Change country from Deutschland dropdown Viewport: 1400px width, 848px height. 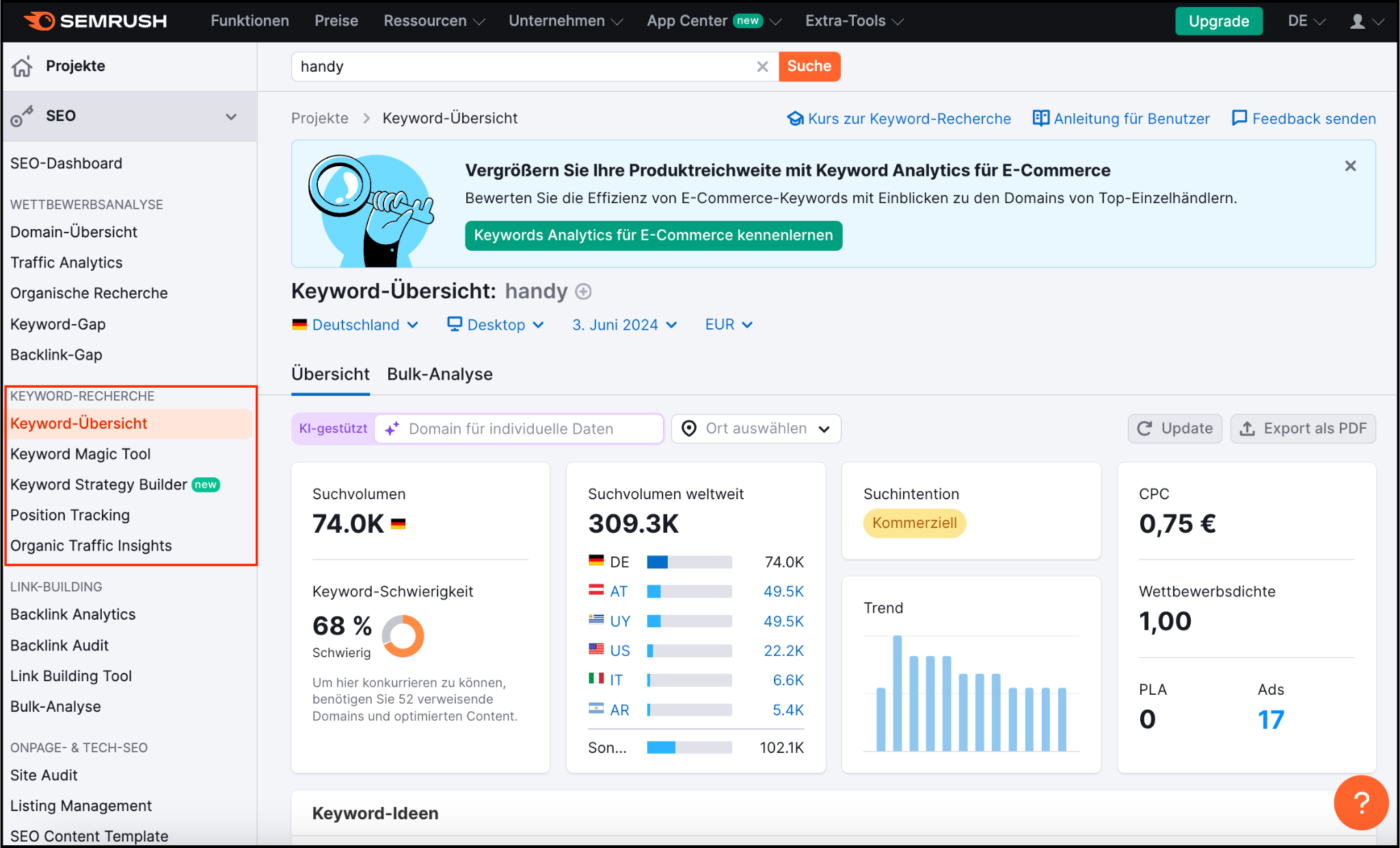pos(355,325)
